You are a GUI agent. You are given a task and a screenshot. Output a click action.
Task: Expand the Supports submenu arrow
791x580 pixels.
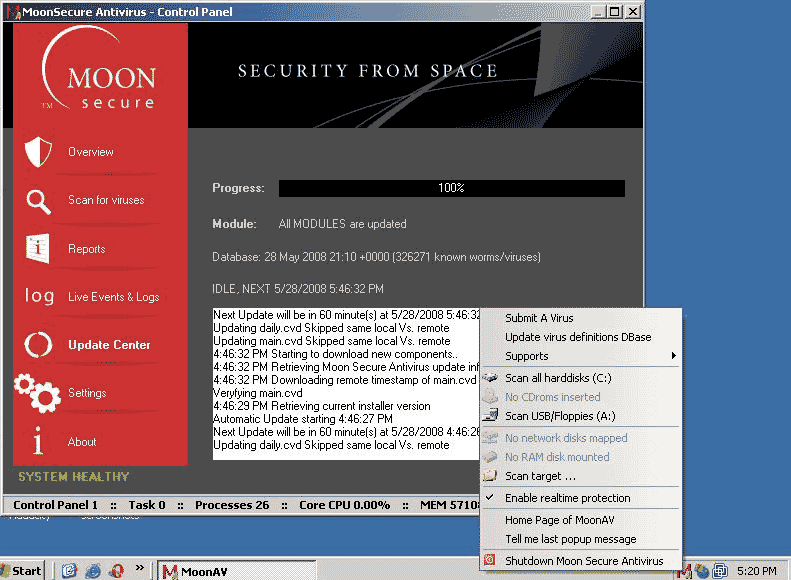673,356
